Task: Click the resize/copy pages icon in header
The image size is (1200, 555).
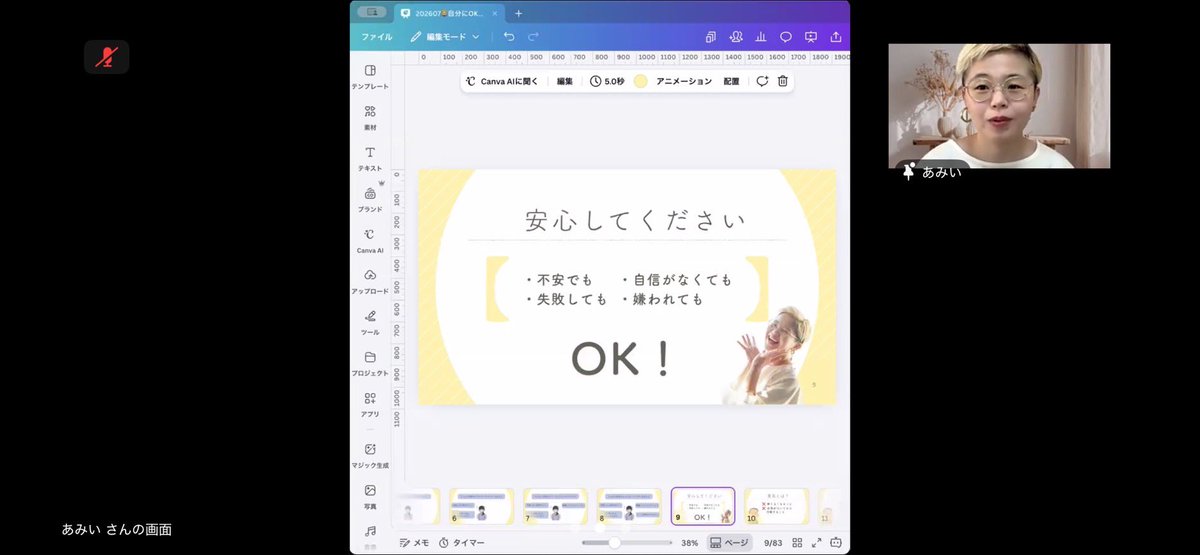Action: pyautogui.click(x=711, y=37)
